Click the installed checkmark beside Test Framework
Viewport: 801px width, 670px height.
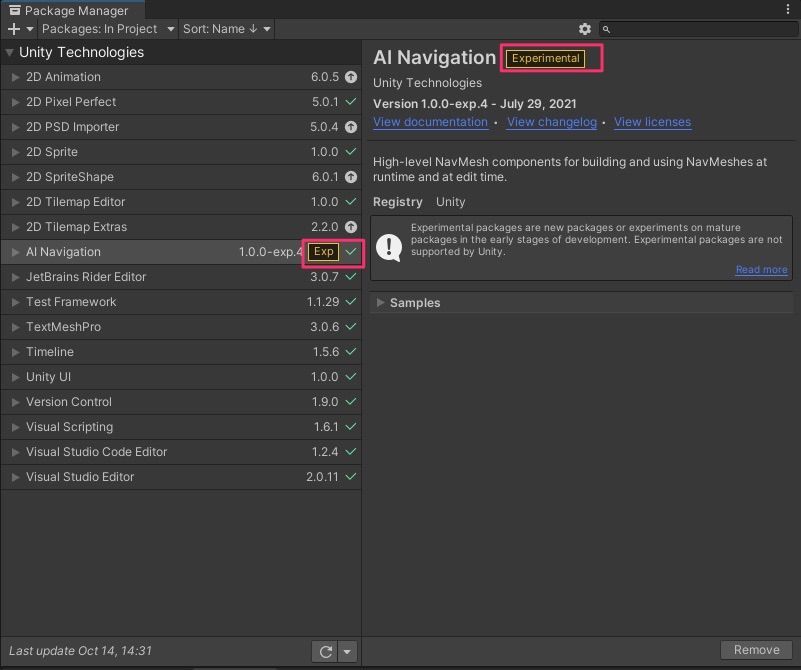350,301
